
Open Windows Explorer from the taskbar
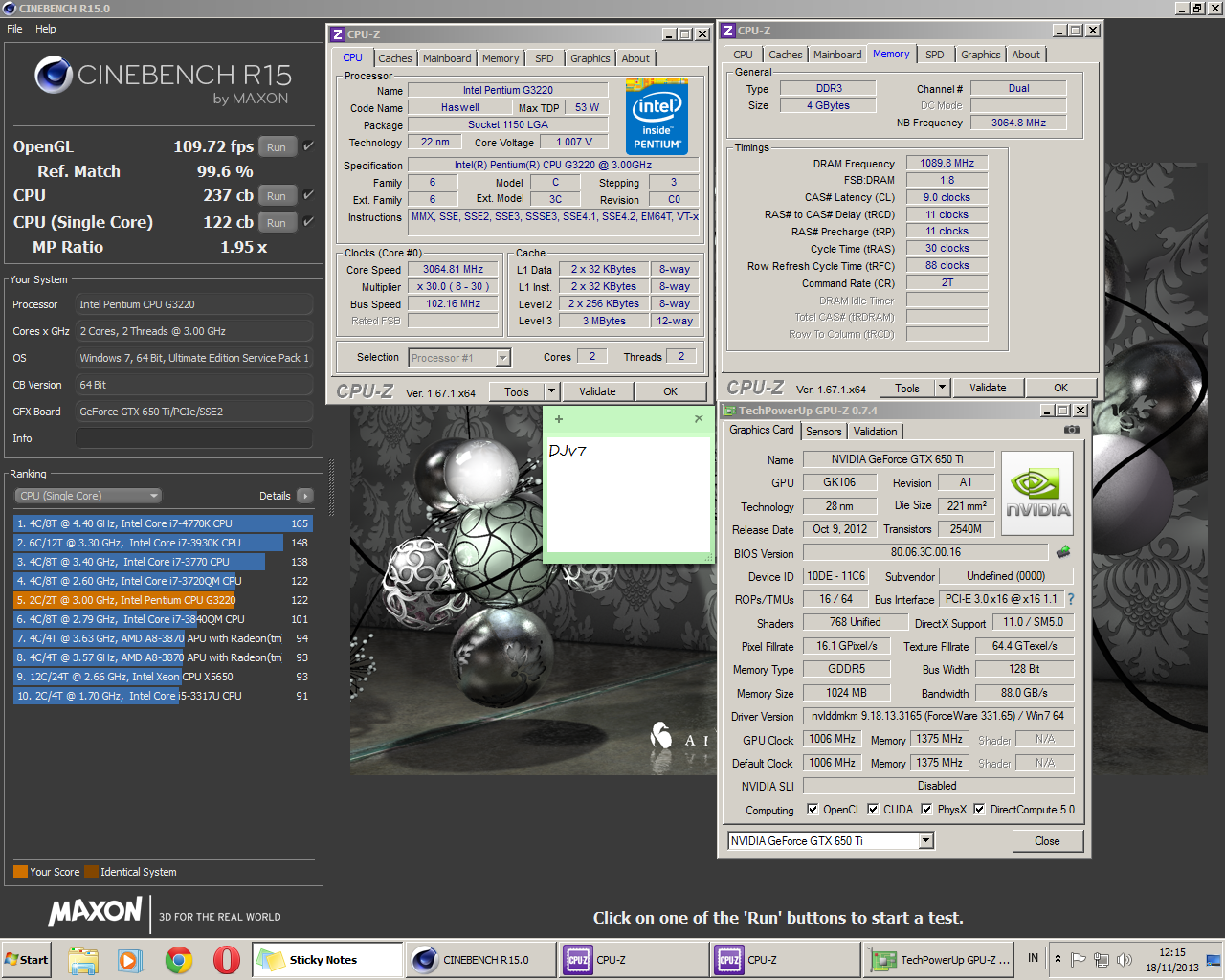pyautogui.click(x=83, y=960)
